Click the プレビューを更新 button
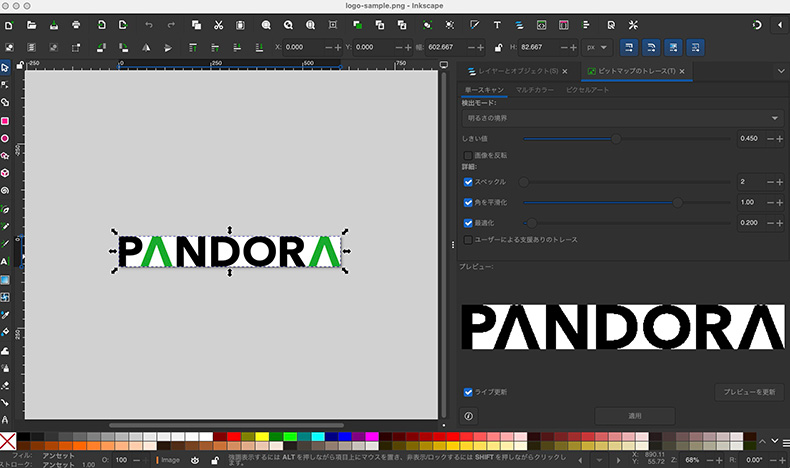 point(749,392)
